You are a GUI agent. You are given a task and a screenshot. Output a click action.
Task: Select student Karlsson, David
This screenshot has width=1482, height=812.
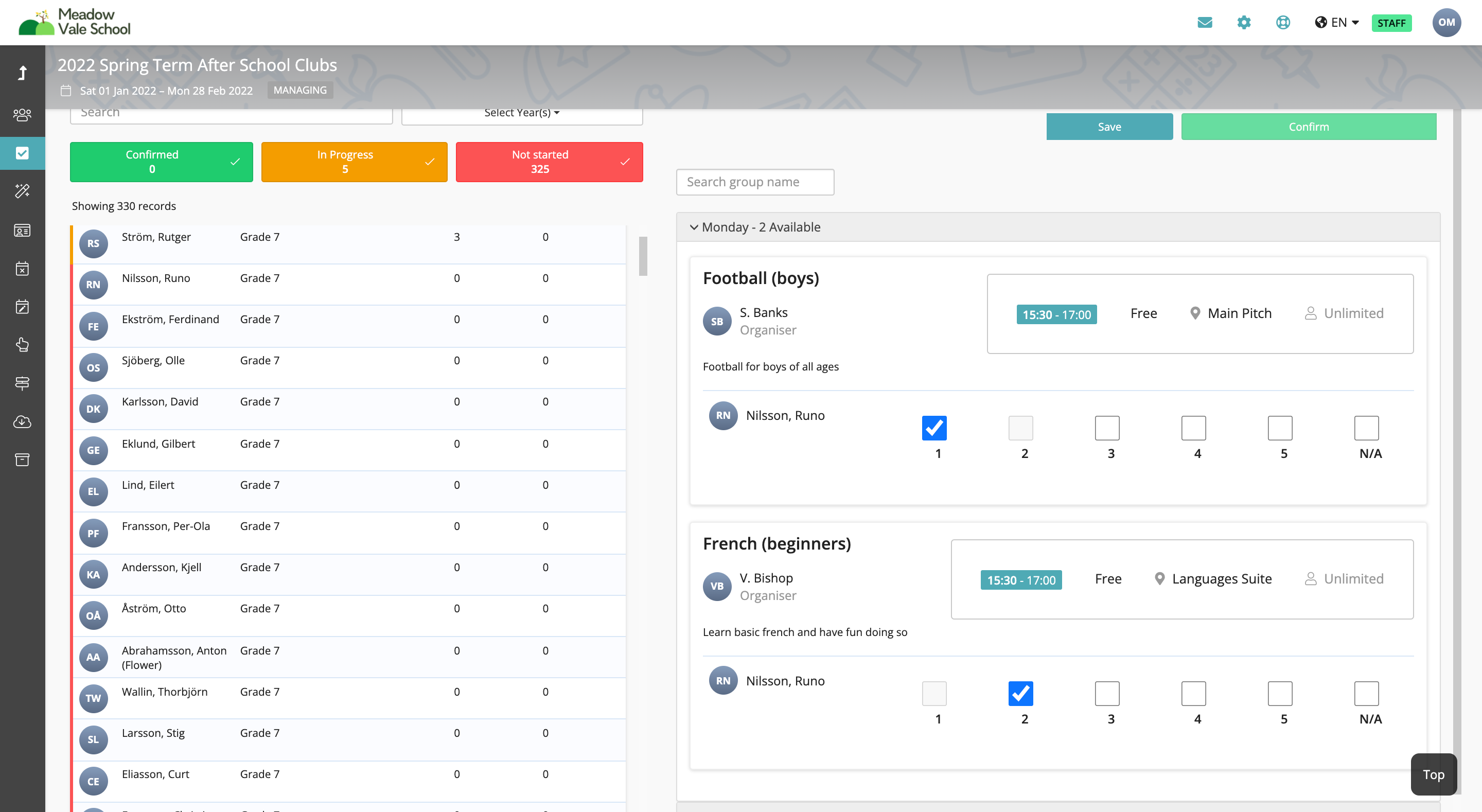[x=349, y=409]
